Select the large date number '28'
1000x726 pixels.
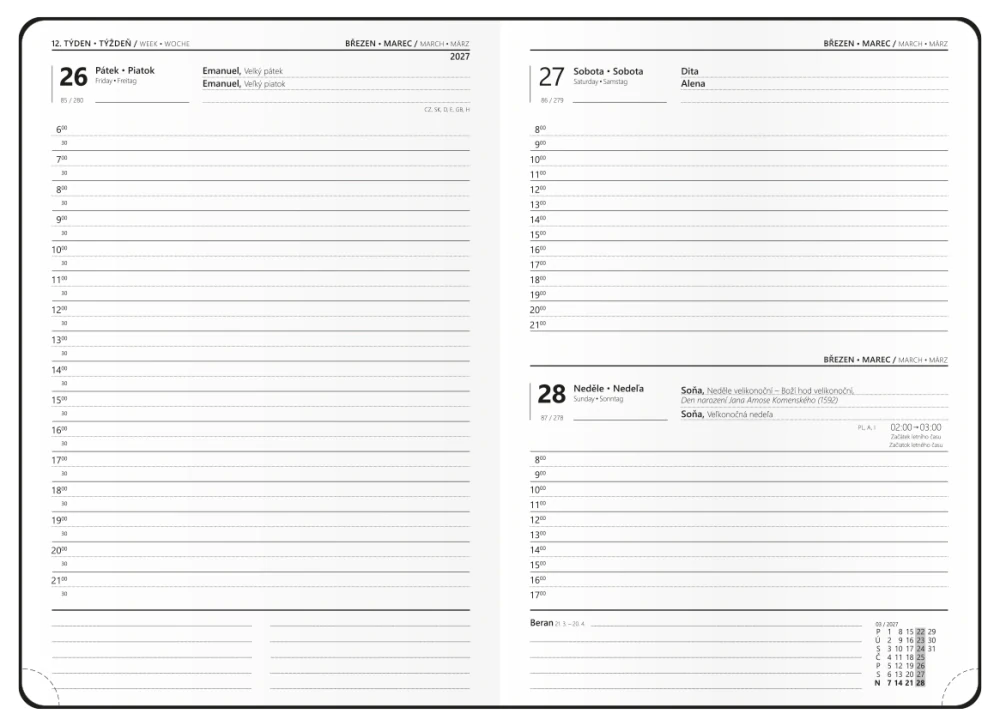[552, 394]
